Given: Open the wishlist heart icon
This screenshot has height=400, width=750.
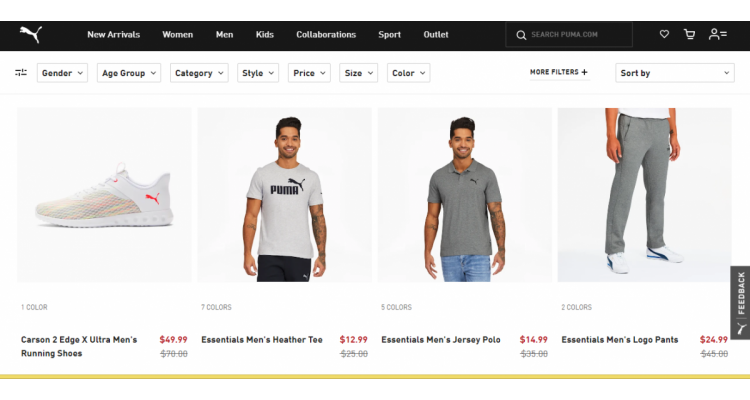Looking at the screenshot, I should (x=664, y=34).
